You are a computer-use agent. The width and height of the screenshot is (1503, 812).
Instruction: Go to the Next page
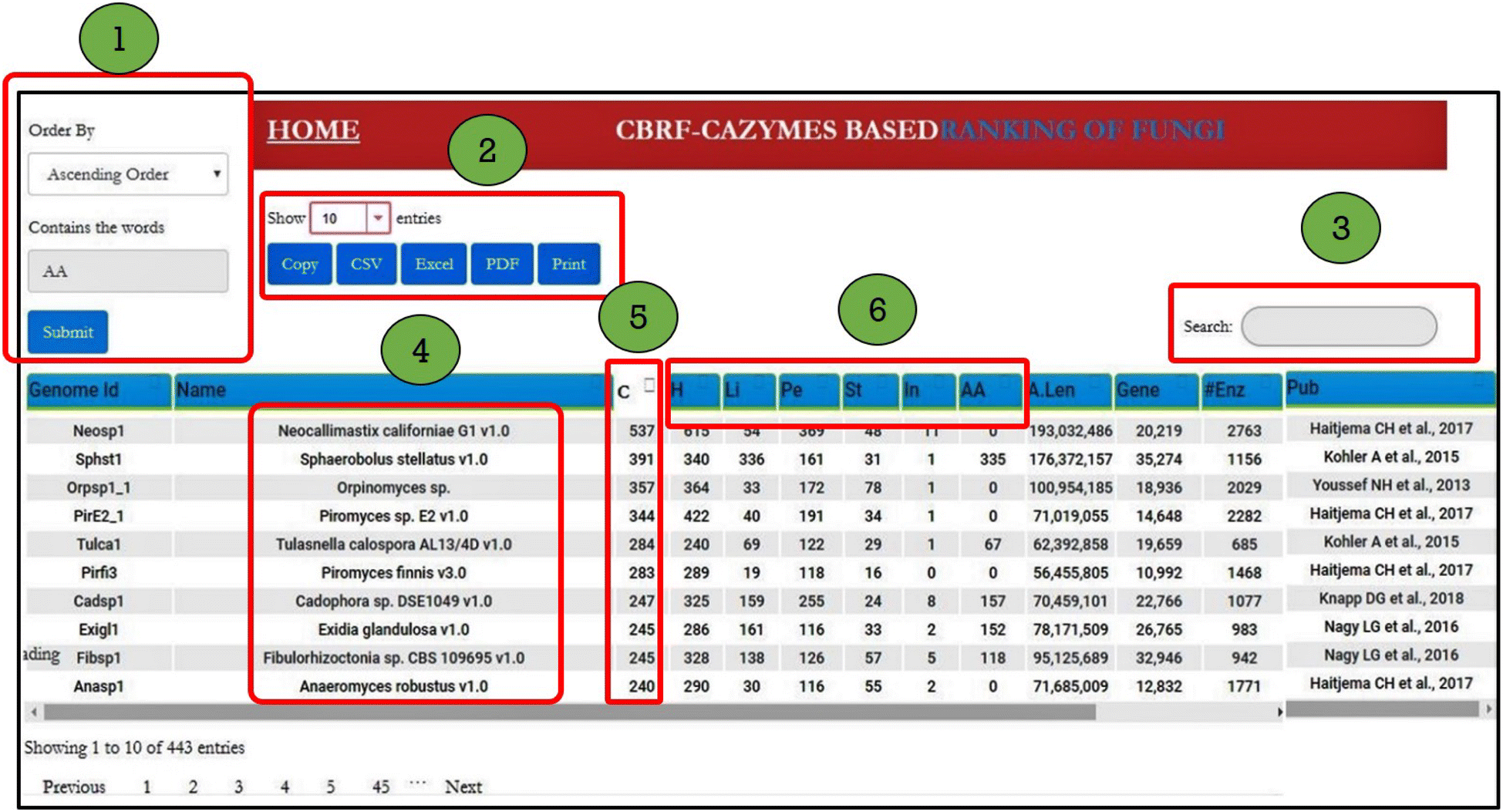463,787
